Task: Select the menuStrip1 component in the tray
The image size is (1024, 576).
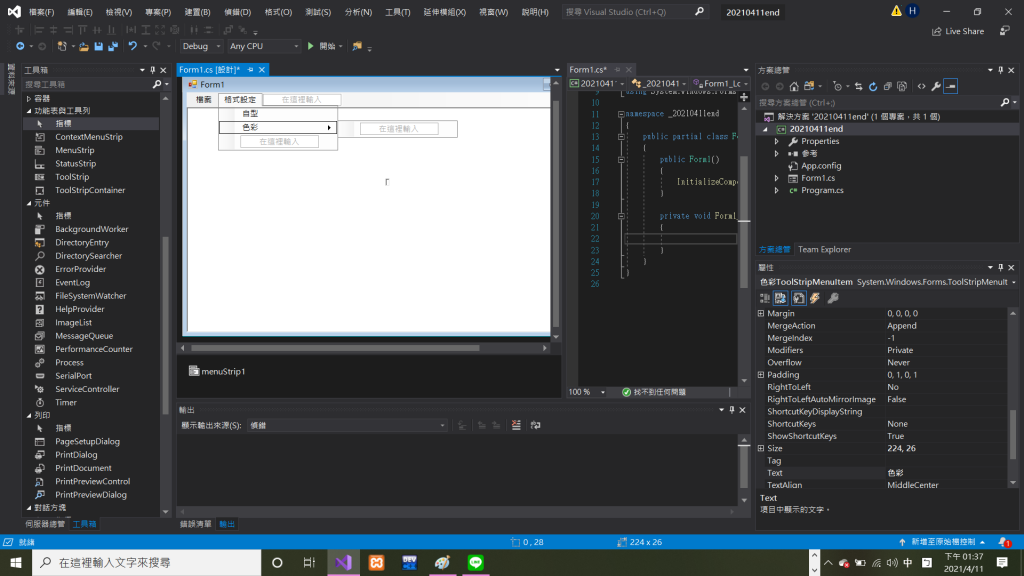Action: 217,371
